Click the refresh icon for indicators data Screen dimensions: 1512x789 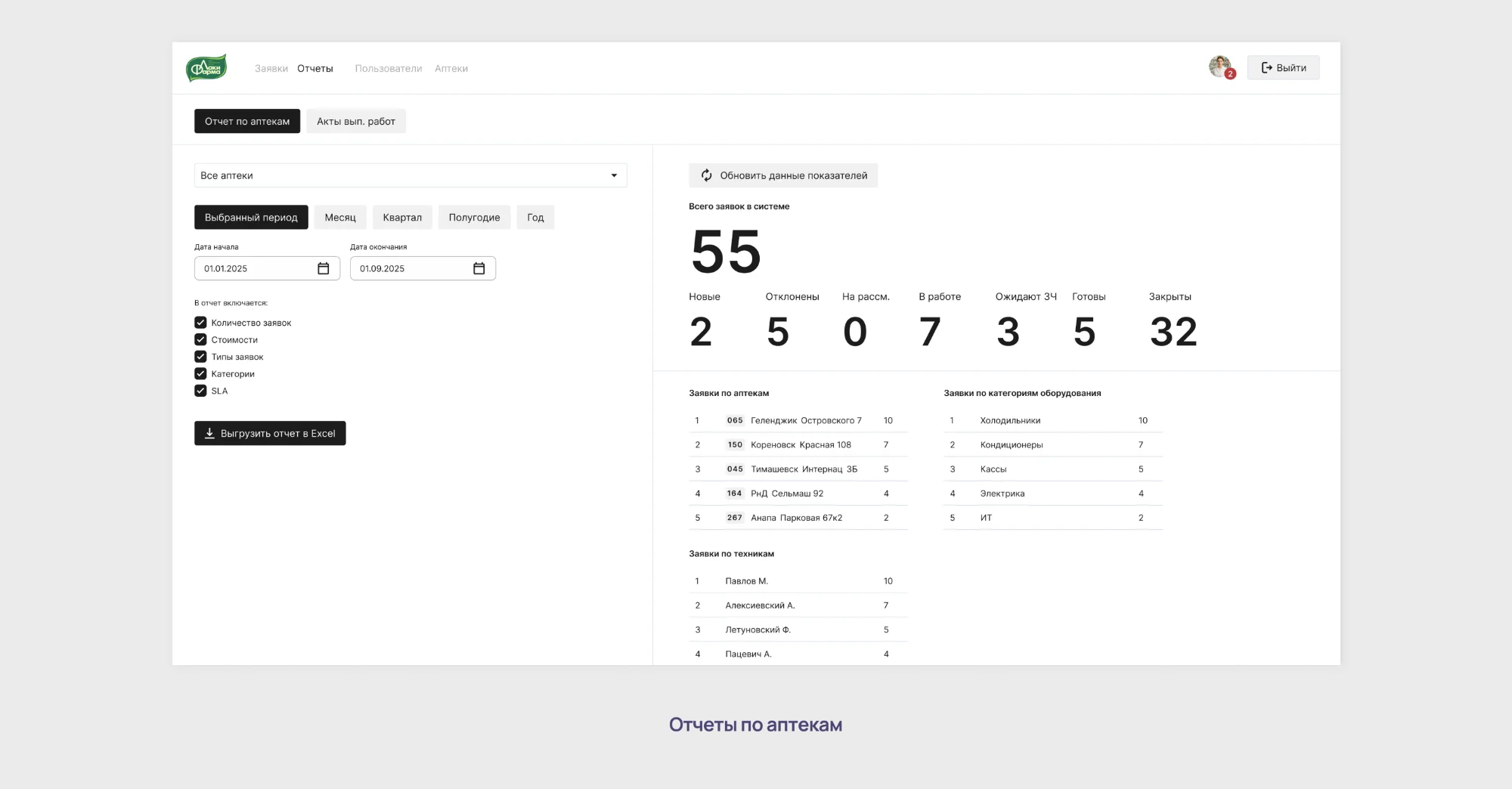pyautogui.click(x=706, y=175)
